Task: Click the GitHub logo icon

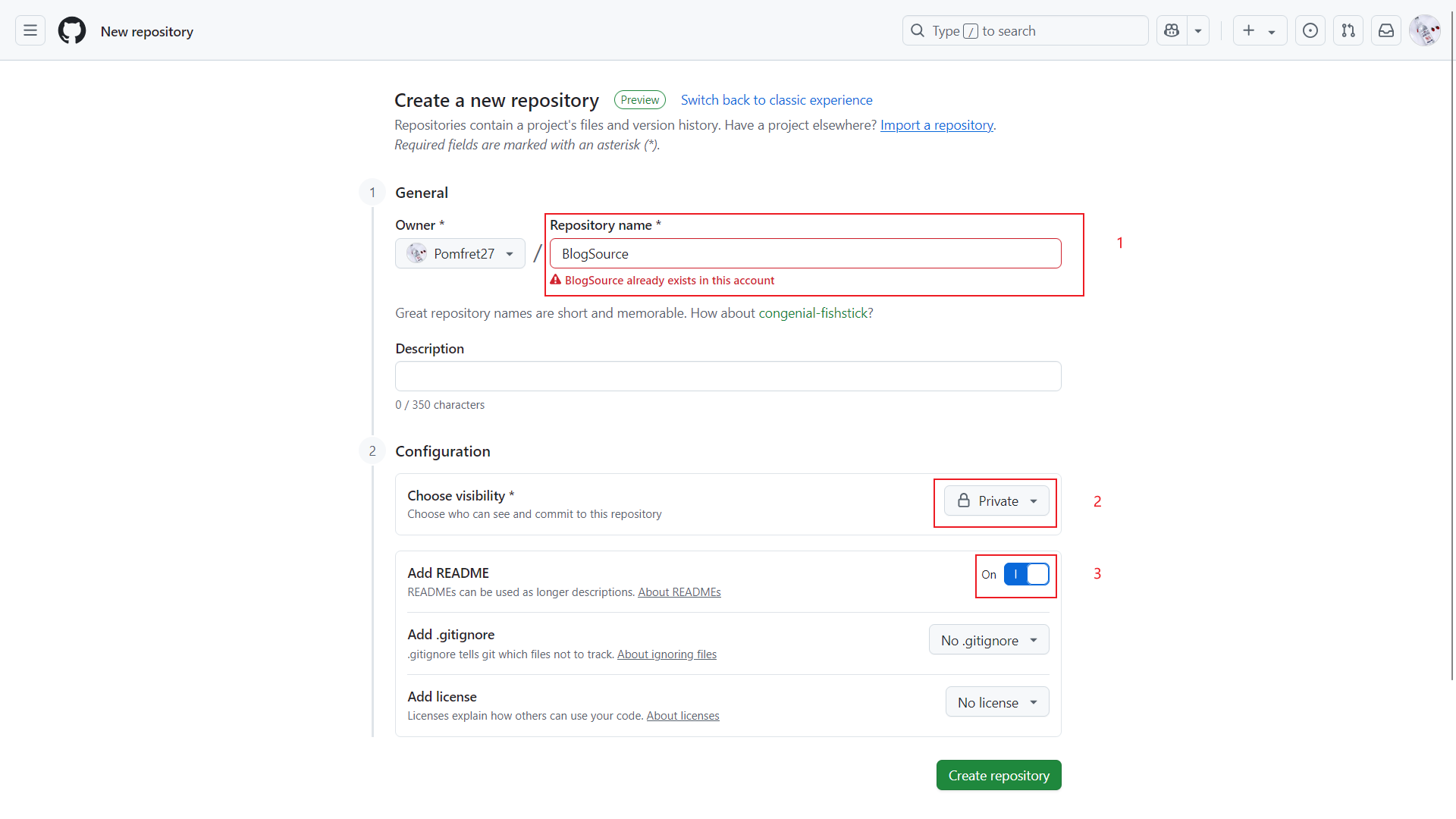Action: (x=72, y=30)
